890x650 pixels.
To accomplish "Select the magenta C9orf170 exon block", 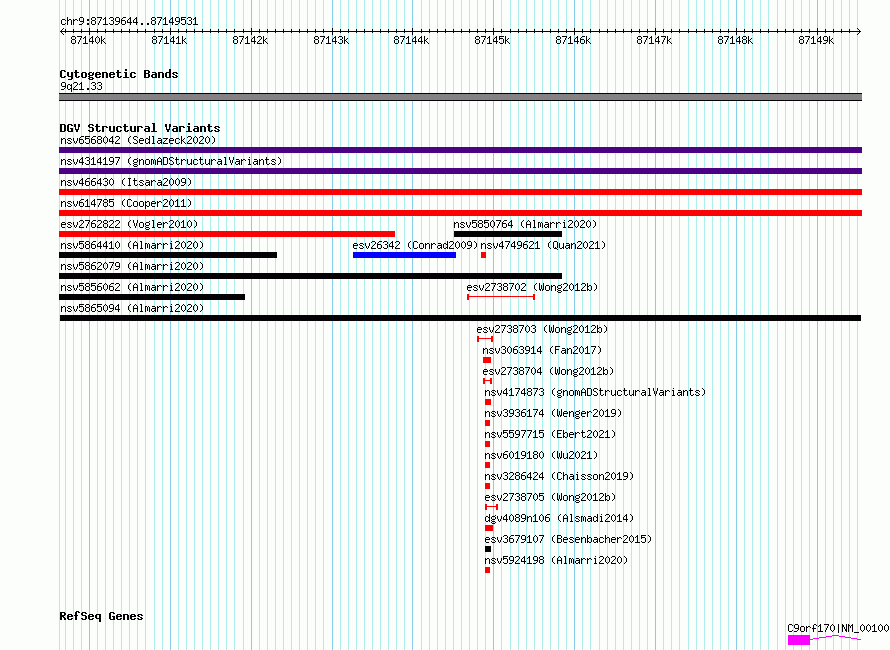I will [x=799, y=640].
